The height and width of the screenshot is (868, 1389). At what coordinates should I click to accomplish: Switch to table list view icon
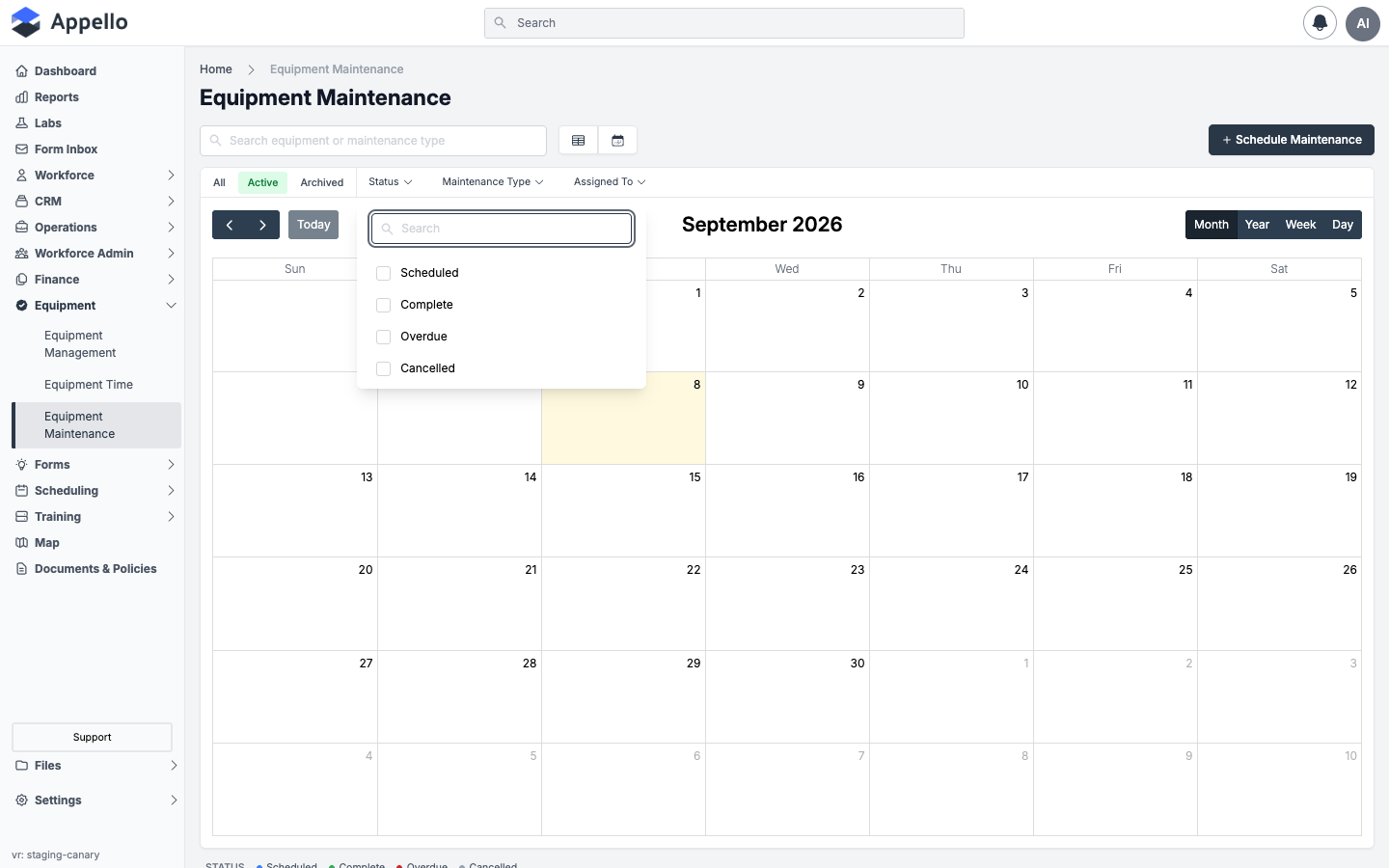coord(579,141)
